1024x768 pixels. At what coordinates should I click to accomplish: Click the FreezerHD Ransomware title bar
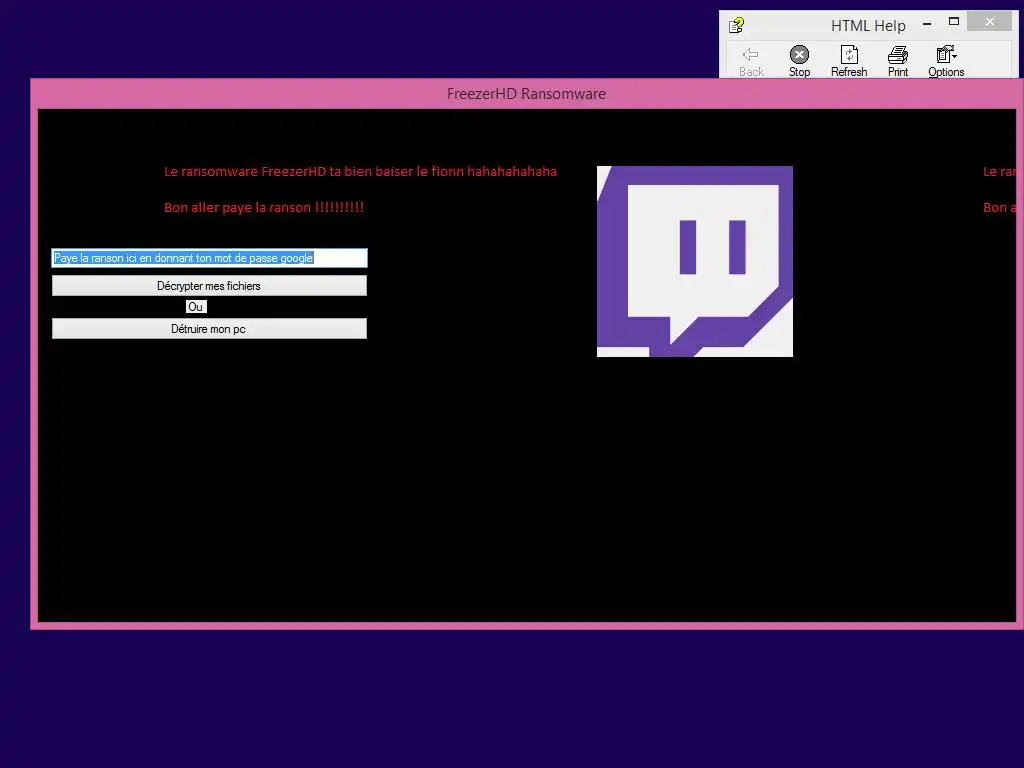click(x=526, y=93)
